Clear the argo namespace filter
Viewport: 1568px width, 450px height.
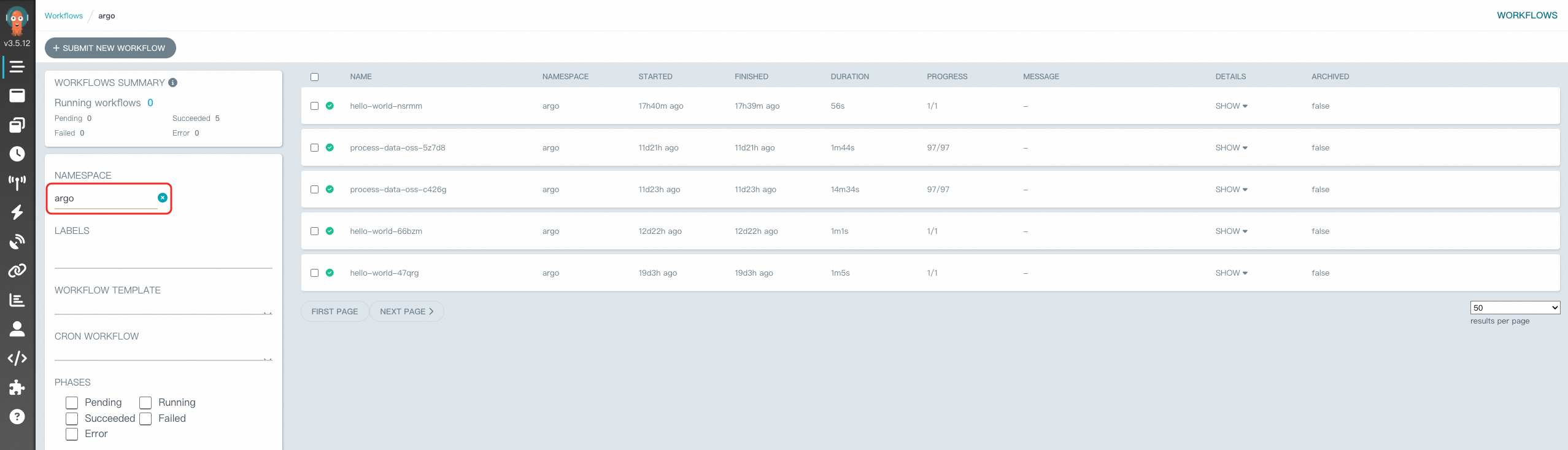[163, 198]
